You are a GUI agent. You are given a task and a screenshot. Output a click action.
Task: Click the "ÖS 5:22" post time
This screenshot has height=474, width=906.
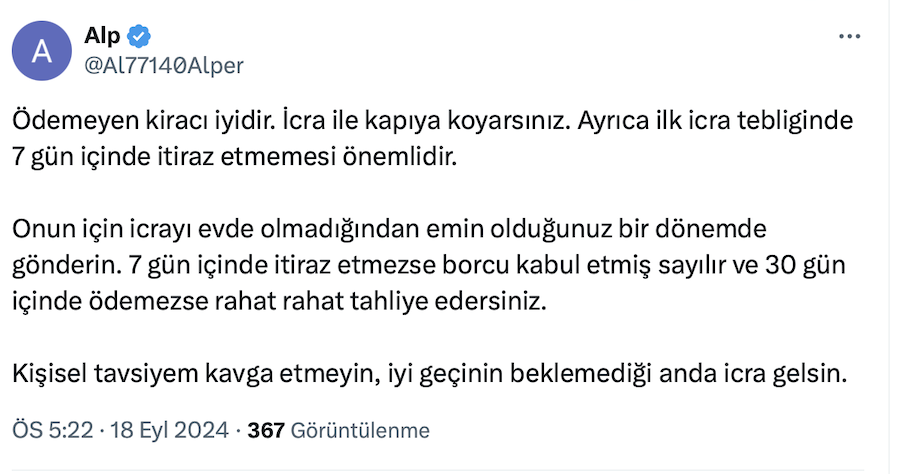pyautogui.click(x=52, y=430)
